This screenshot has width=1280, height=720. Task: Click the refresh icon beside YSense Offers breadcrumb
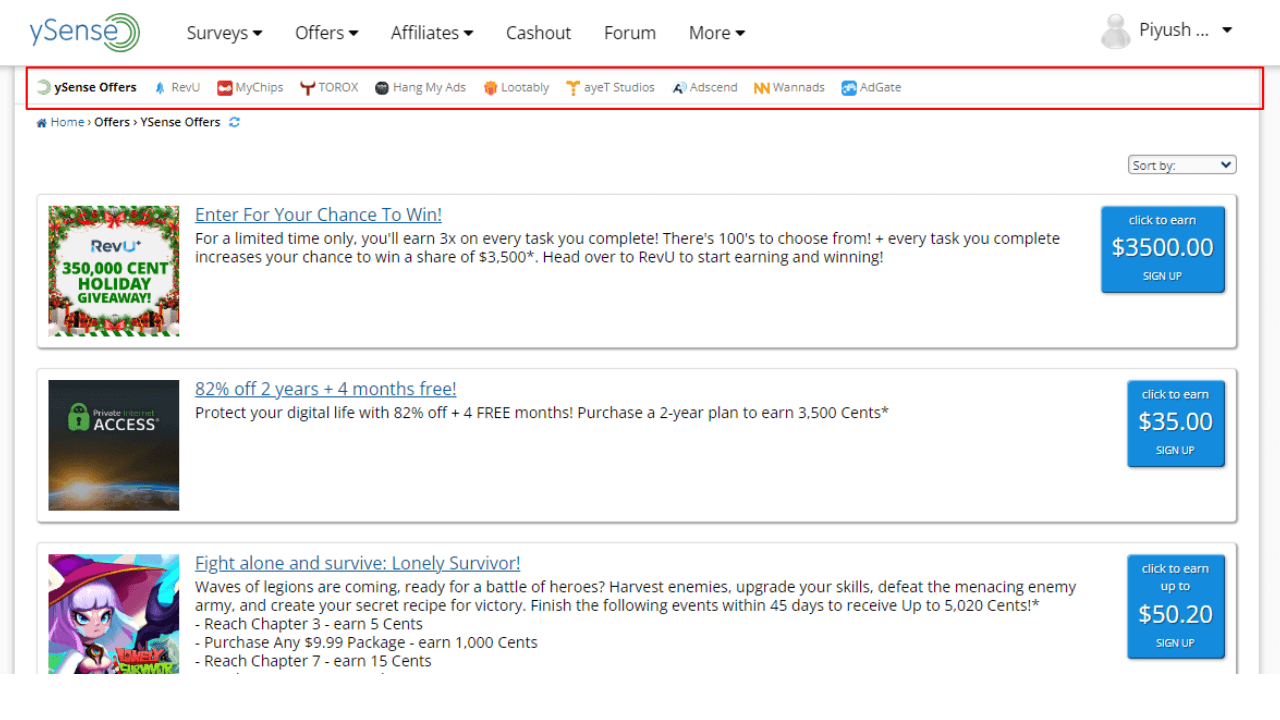point(234,122)
